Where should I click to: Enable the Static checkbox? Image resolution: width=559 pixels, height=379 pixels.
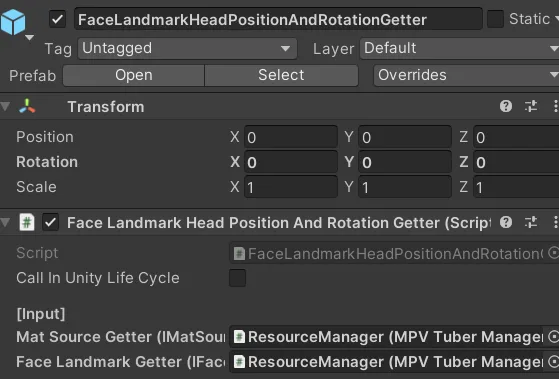(x=496, y=19)
